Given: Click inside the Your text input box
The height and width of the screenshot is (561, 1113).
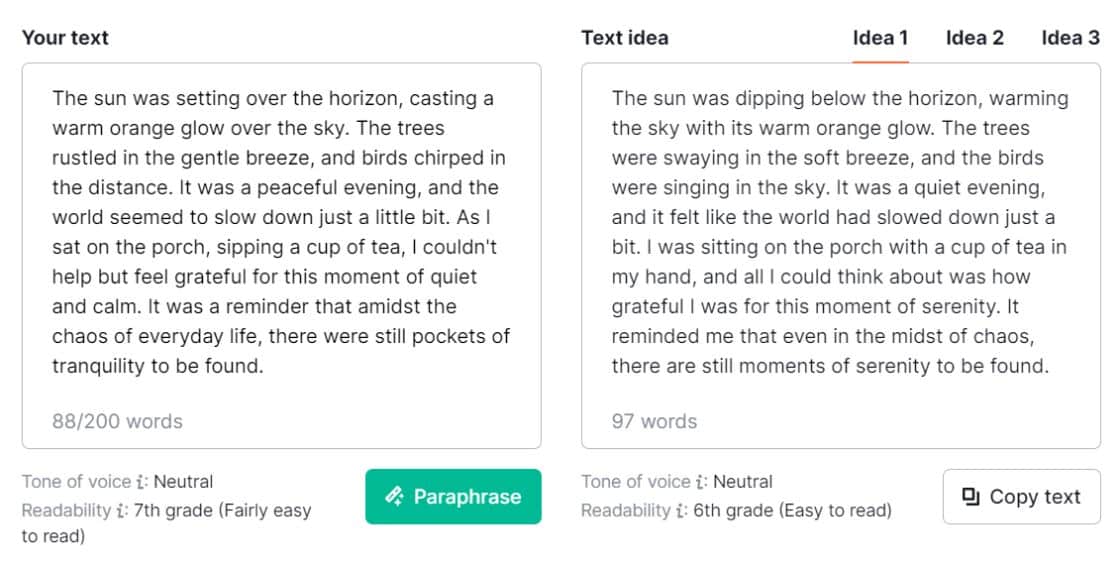Looking at the screenshot, I should pyautogui.click(x=281, y=232).
